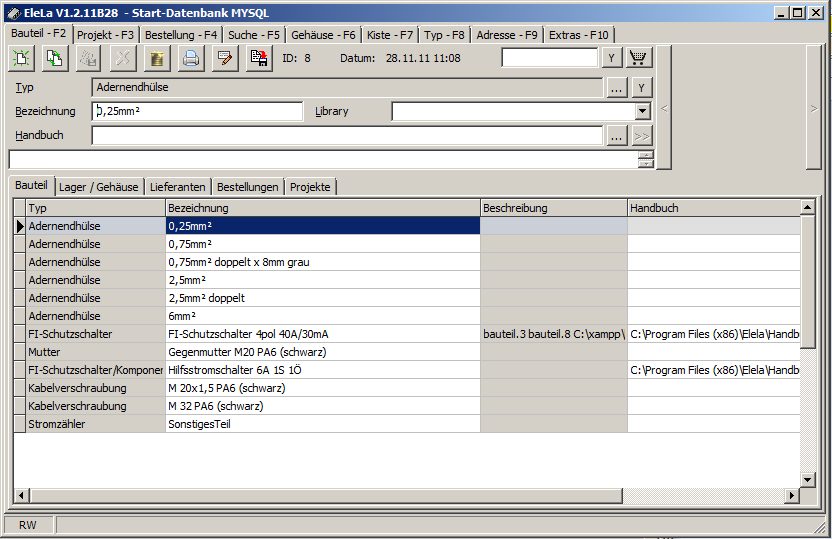The image size is (832, 539).
Task: Click into the Bezeichnung input field
Action: pyautogui.click(x=197, y=111)
